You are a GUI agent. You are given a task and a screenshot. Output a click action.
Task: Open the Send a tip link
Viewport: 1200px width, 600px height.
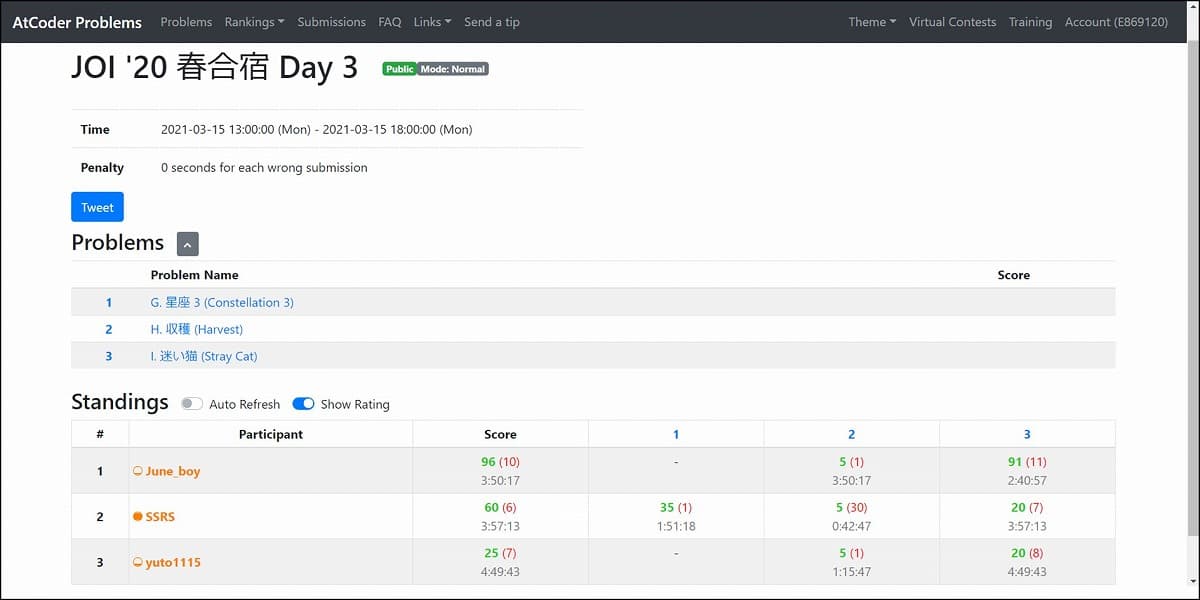coord(492,22)
